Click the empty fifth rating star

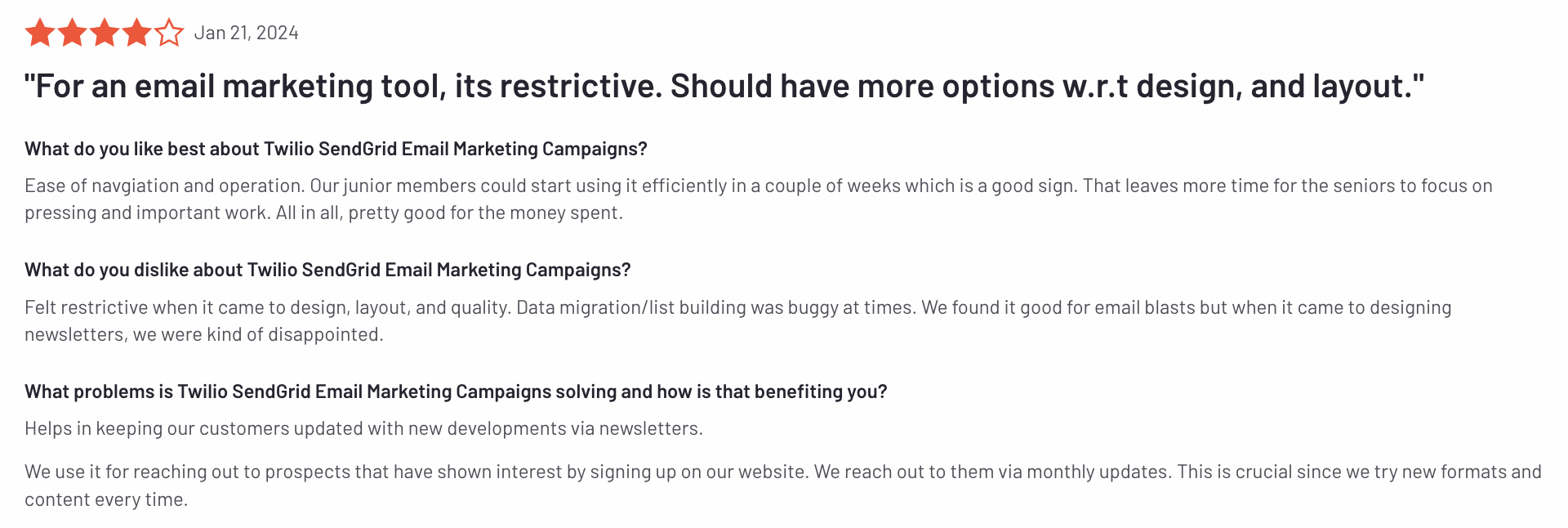pyautogui.click(x=169, y=34)
